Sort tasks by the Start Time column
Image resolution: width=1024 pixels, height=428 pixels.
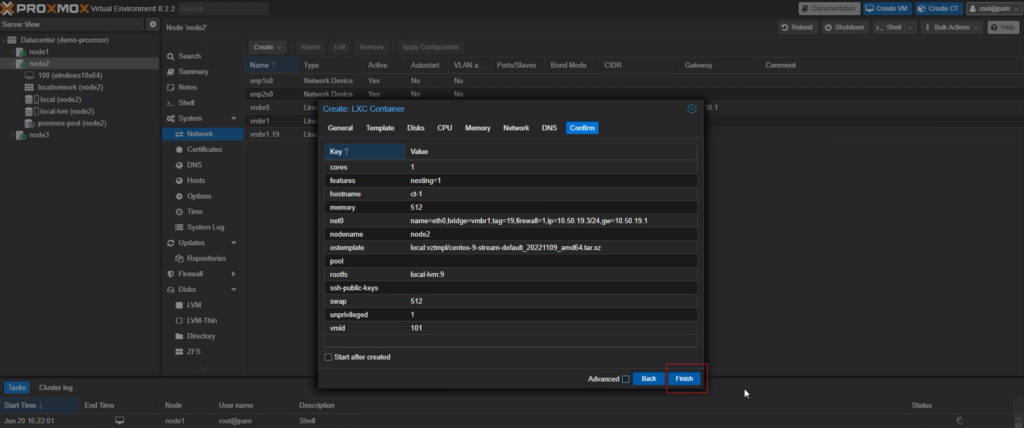point(40,406)
